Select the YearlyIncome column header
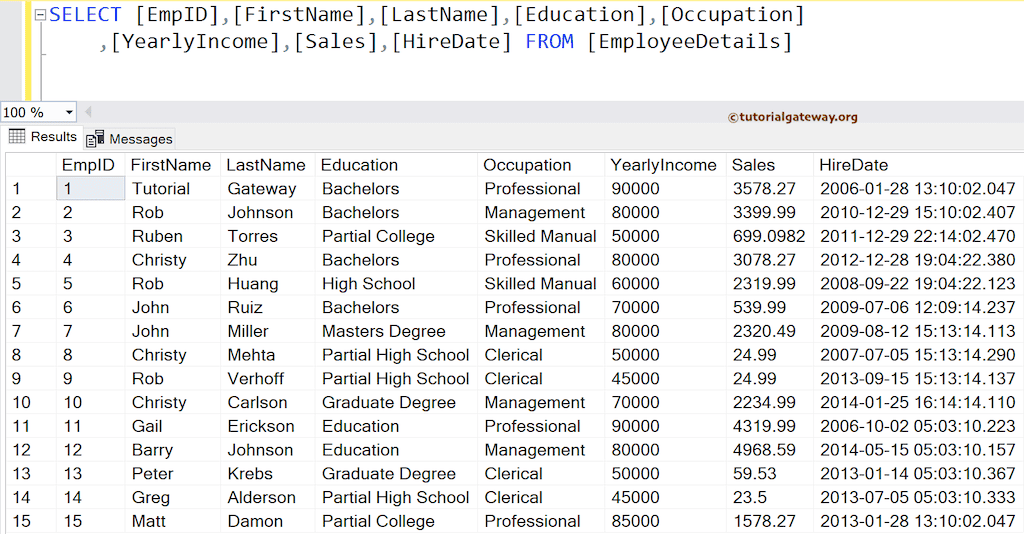Viewport: 1024px width, 534px height. tap(665, 165)
